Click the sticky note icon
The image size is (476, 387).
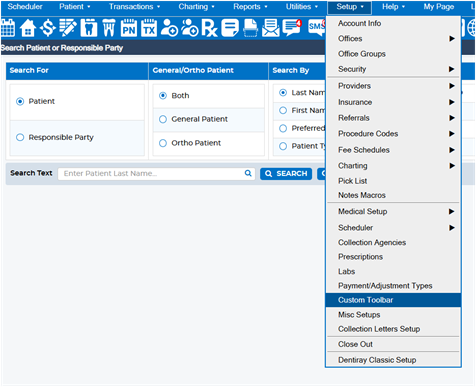pos(230,28)
